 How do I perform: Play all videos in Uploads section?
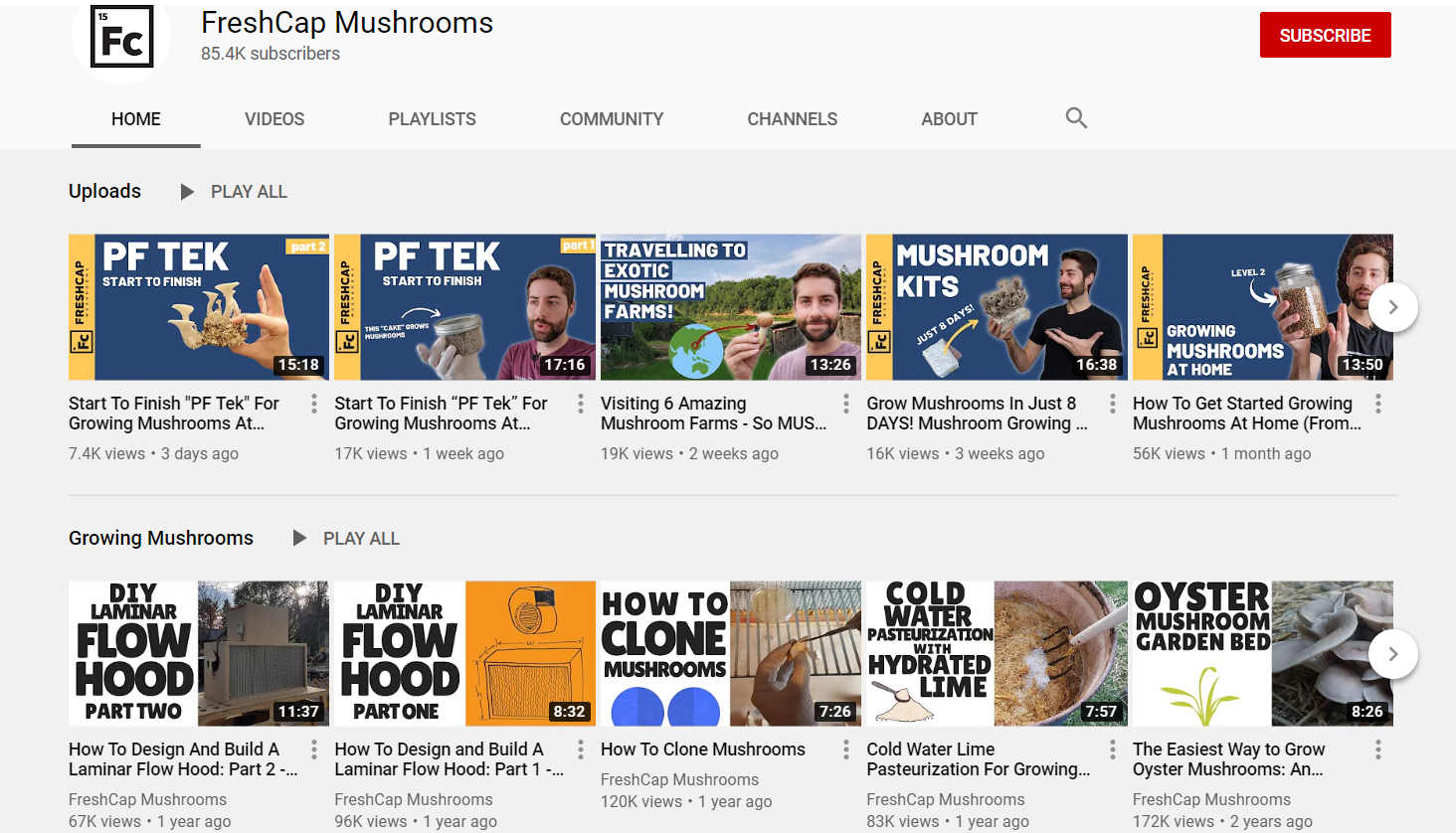coord(235,192)
